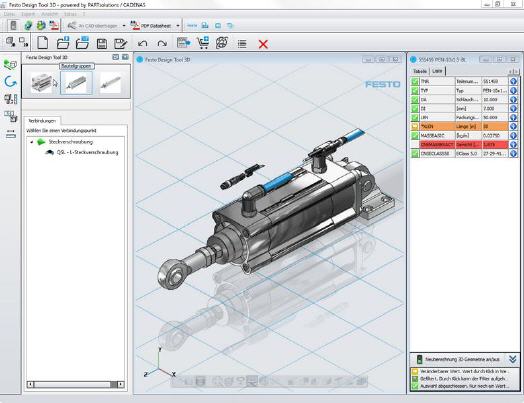Click the PDF Datasheet button
The width and height of the screenshot is (524, 403).
point(151,26)
